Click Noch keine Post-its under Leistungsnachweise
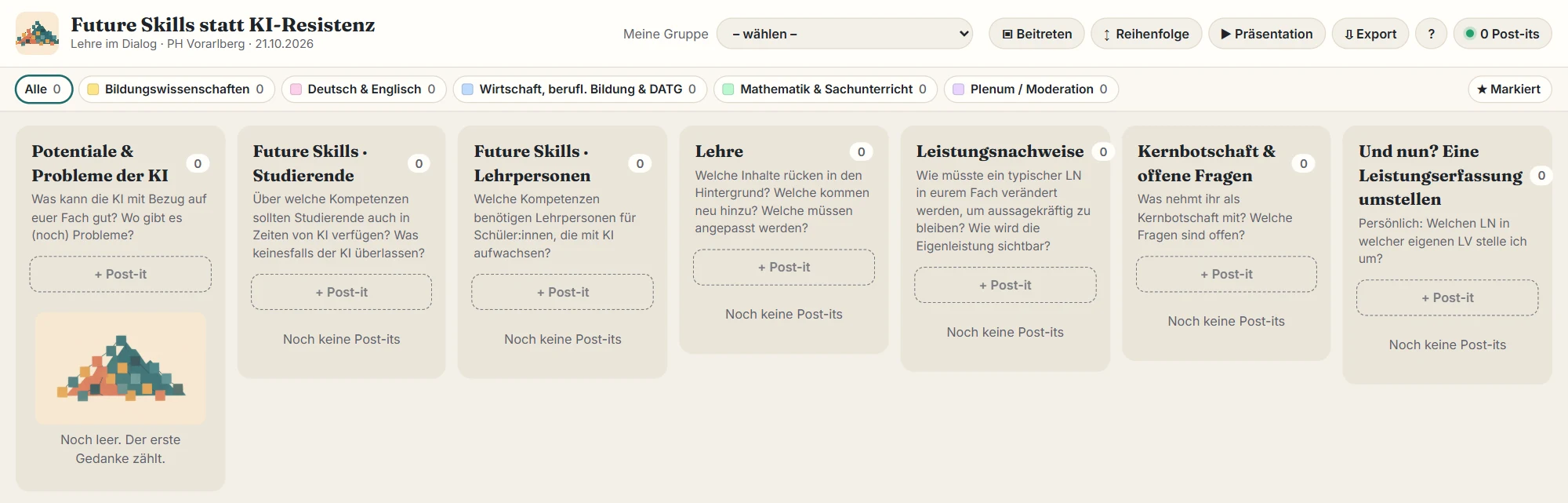 tap(1005, 332)
